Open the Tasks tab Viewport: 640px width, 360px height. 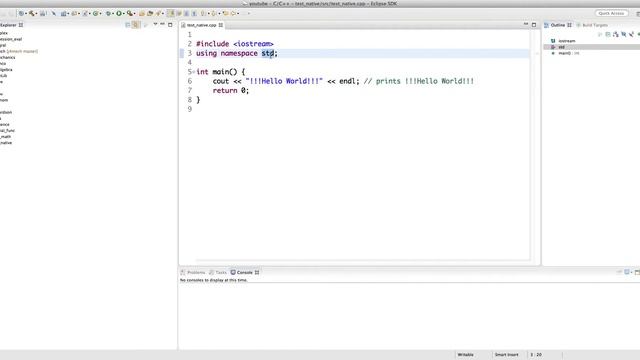(218, 272)
